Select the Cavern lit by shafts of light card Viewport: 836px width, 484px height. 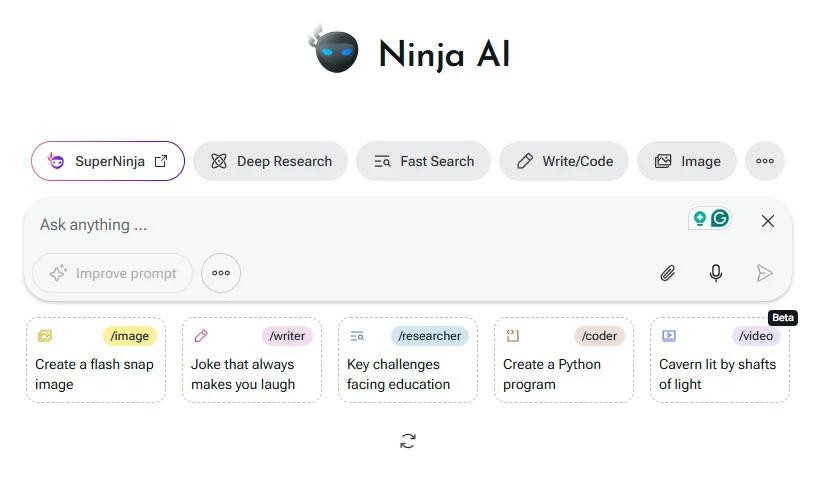click(x=720, y=360)
